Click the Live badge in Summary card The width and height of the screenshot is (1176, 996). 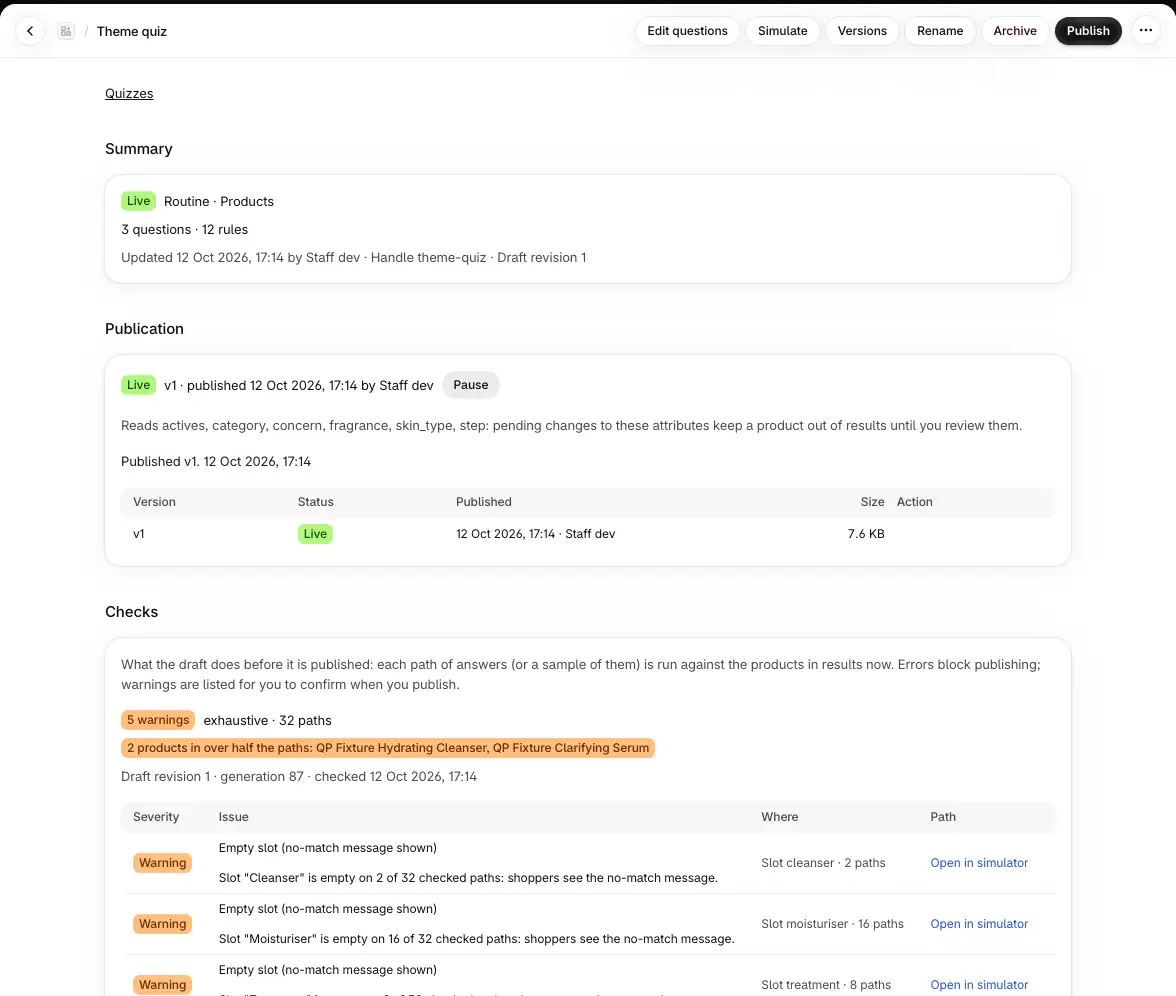point(138,201)
